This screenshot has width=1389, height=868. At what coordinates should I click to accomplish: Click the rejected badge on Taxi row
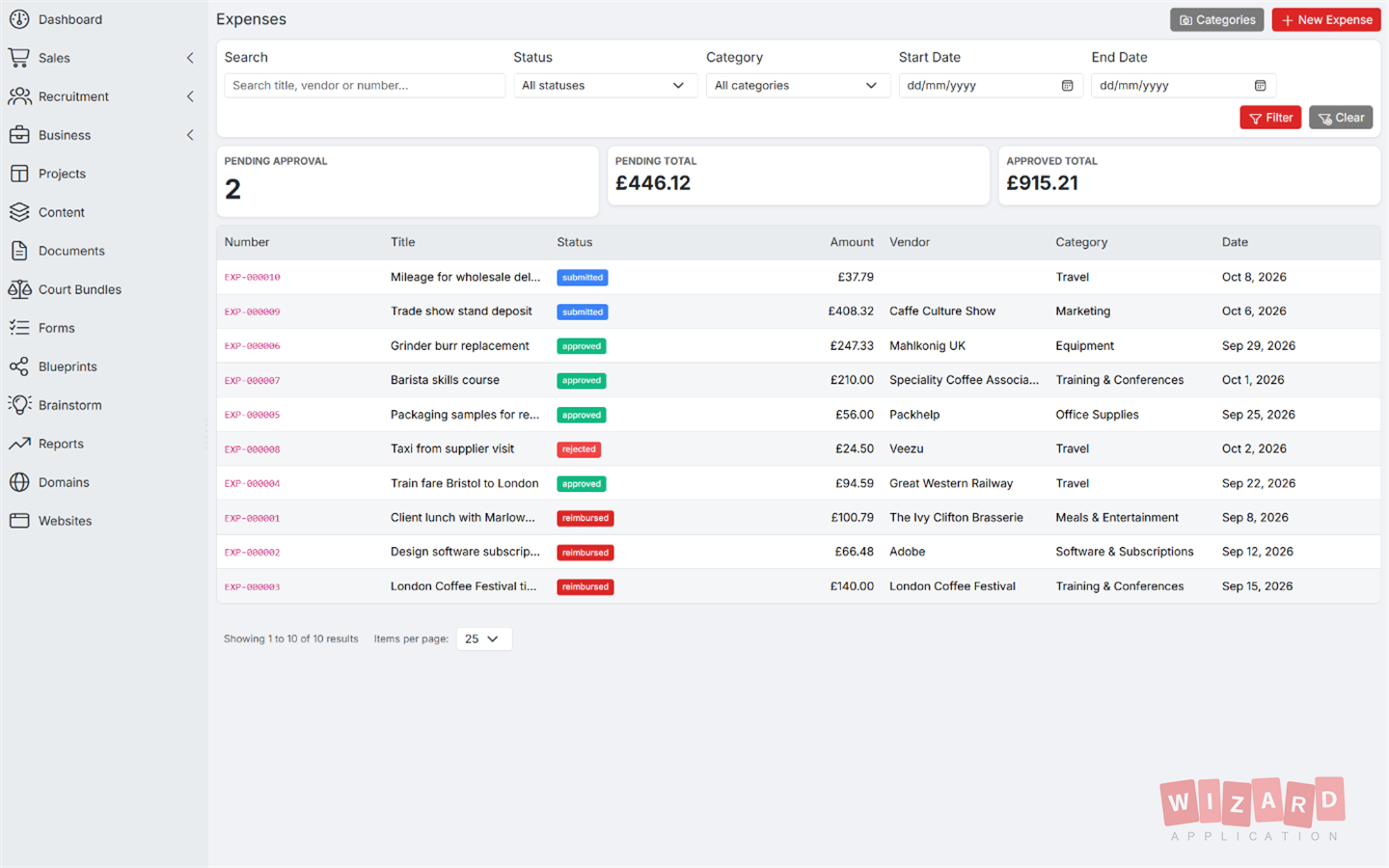[x=579, y=449]
